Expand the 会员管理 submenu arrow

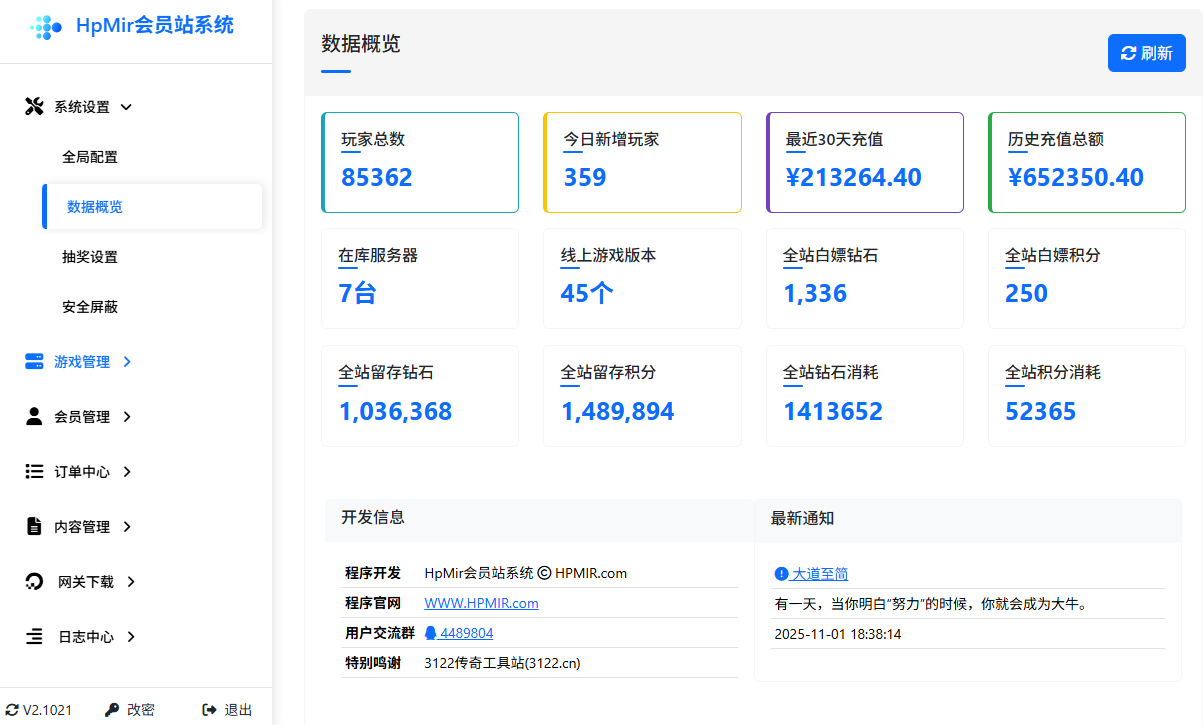pyautogui.click(x=127, y=417)
